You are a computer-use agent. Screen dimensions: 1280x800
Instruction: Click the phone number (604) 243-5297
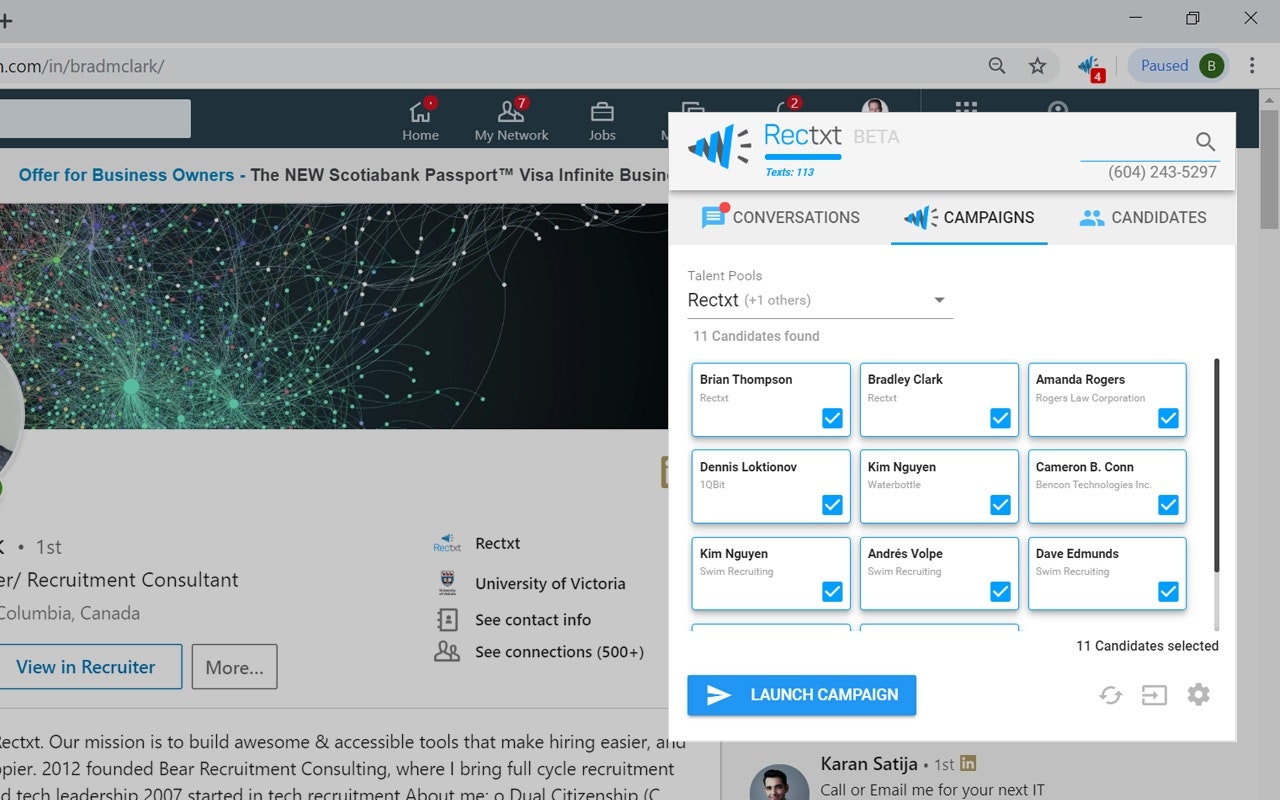pyautogui.click(x=1162, y=172)
